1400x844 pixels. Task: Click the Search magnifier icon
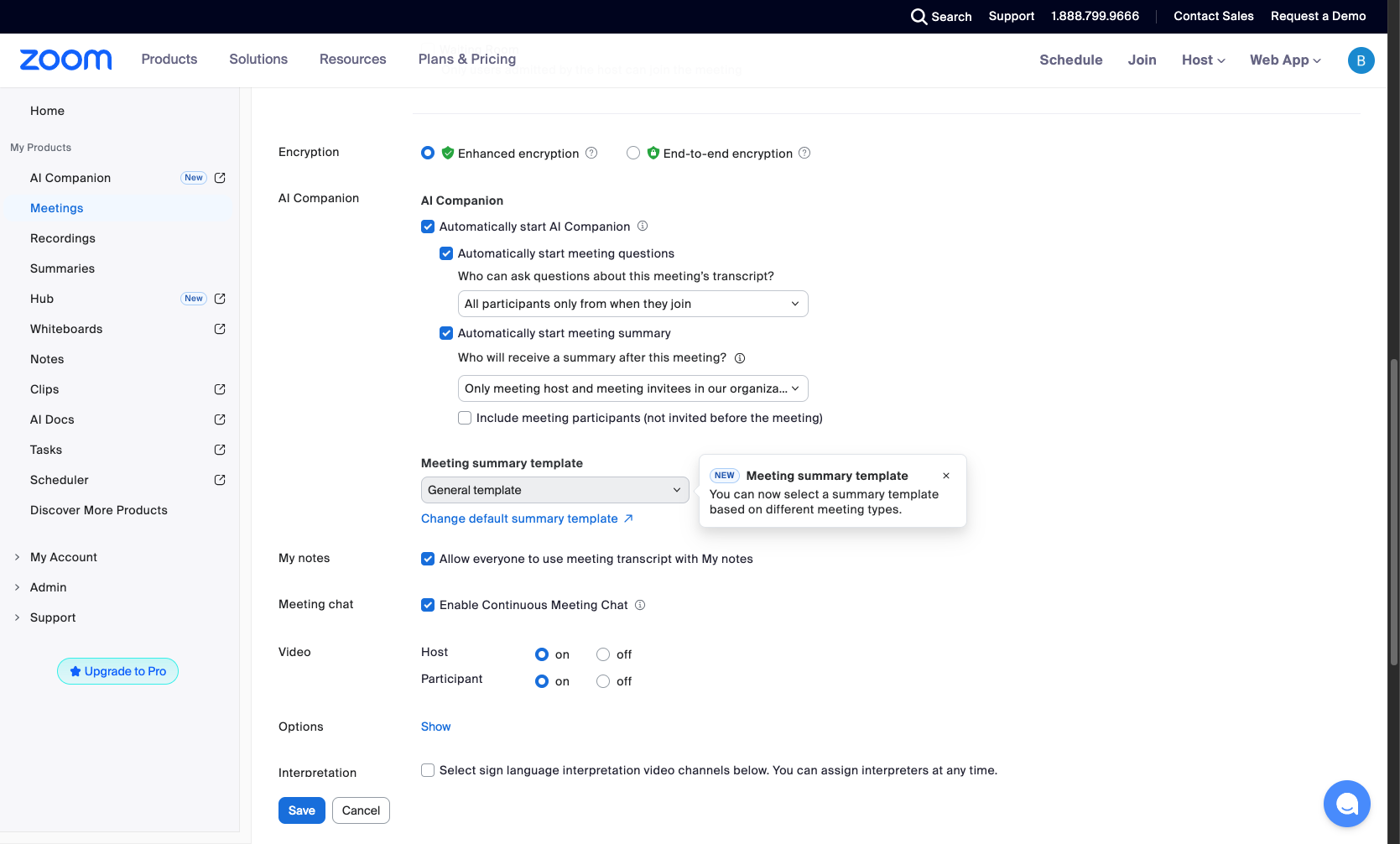pos(919,17)
